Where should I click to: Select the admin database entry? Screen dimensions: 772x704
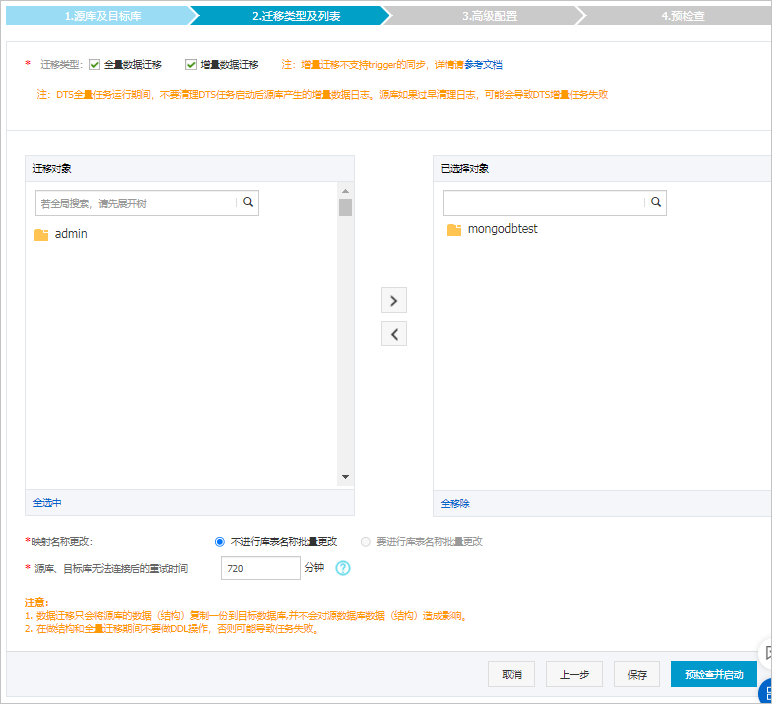tap(71, 234)
